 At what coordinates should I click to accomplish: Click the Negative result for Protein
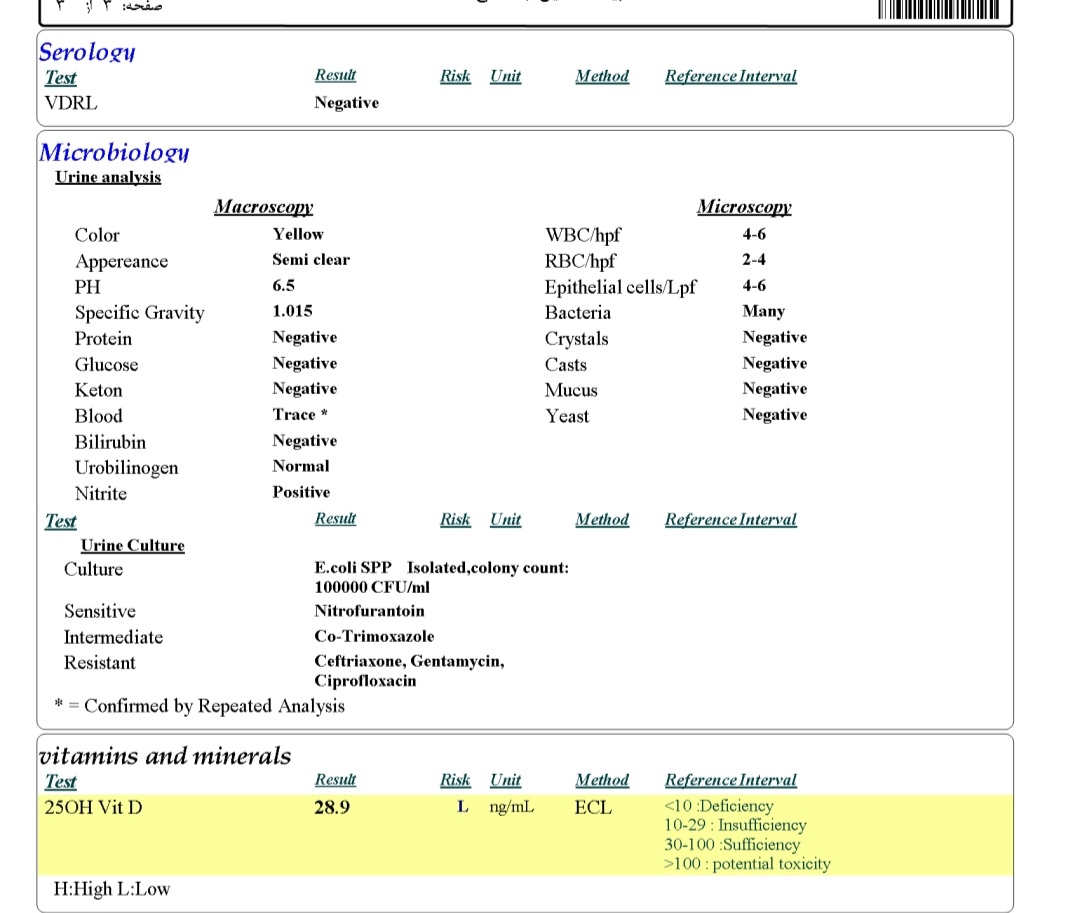[304, 337]
